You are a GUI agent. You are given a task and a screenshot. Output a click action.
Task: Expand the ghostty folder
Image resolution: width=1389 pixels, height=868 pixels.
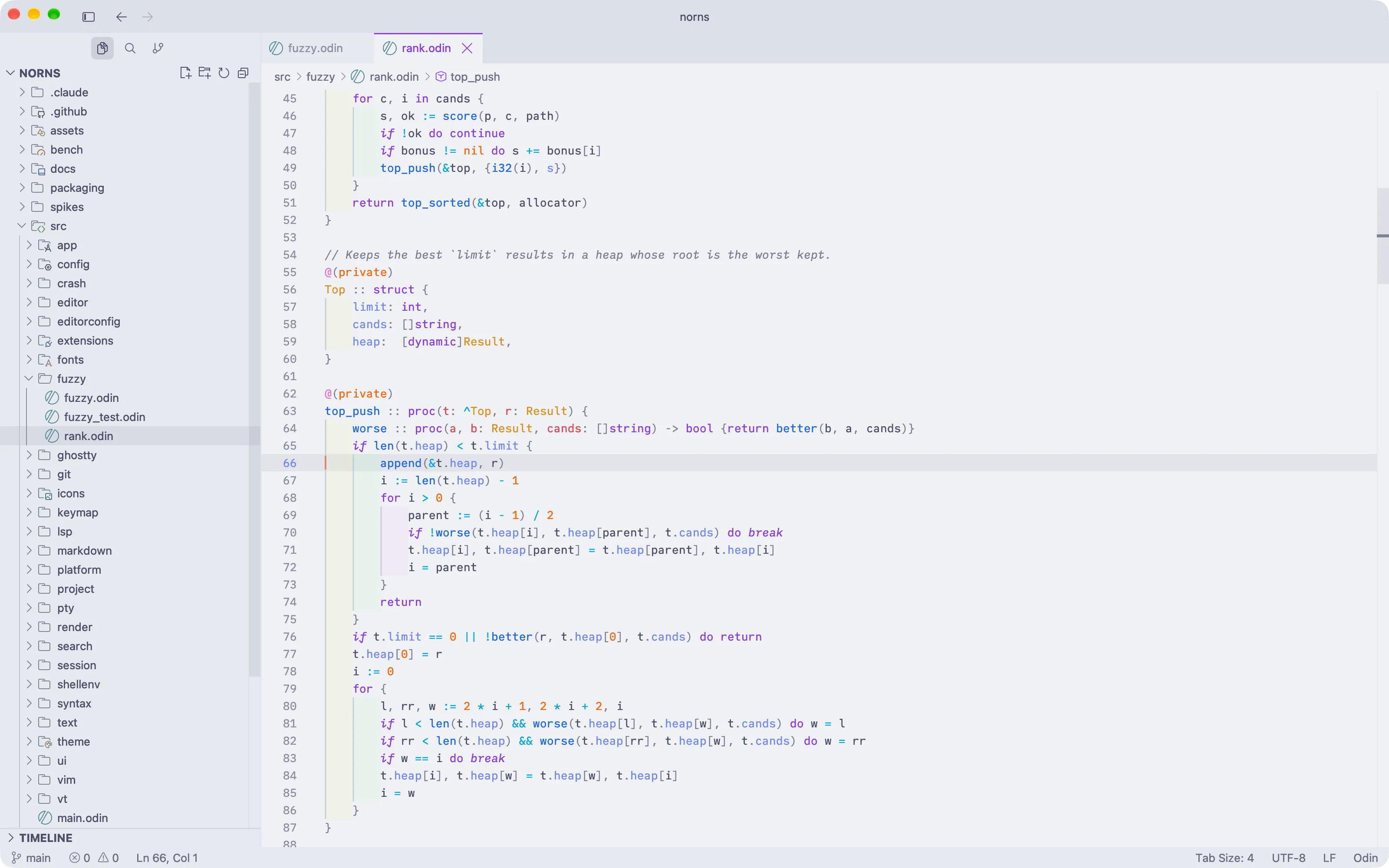(29, 455)
